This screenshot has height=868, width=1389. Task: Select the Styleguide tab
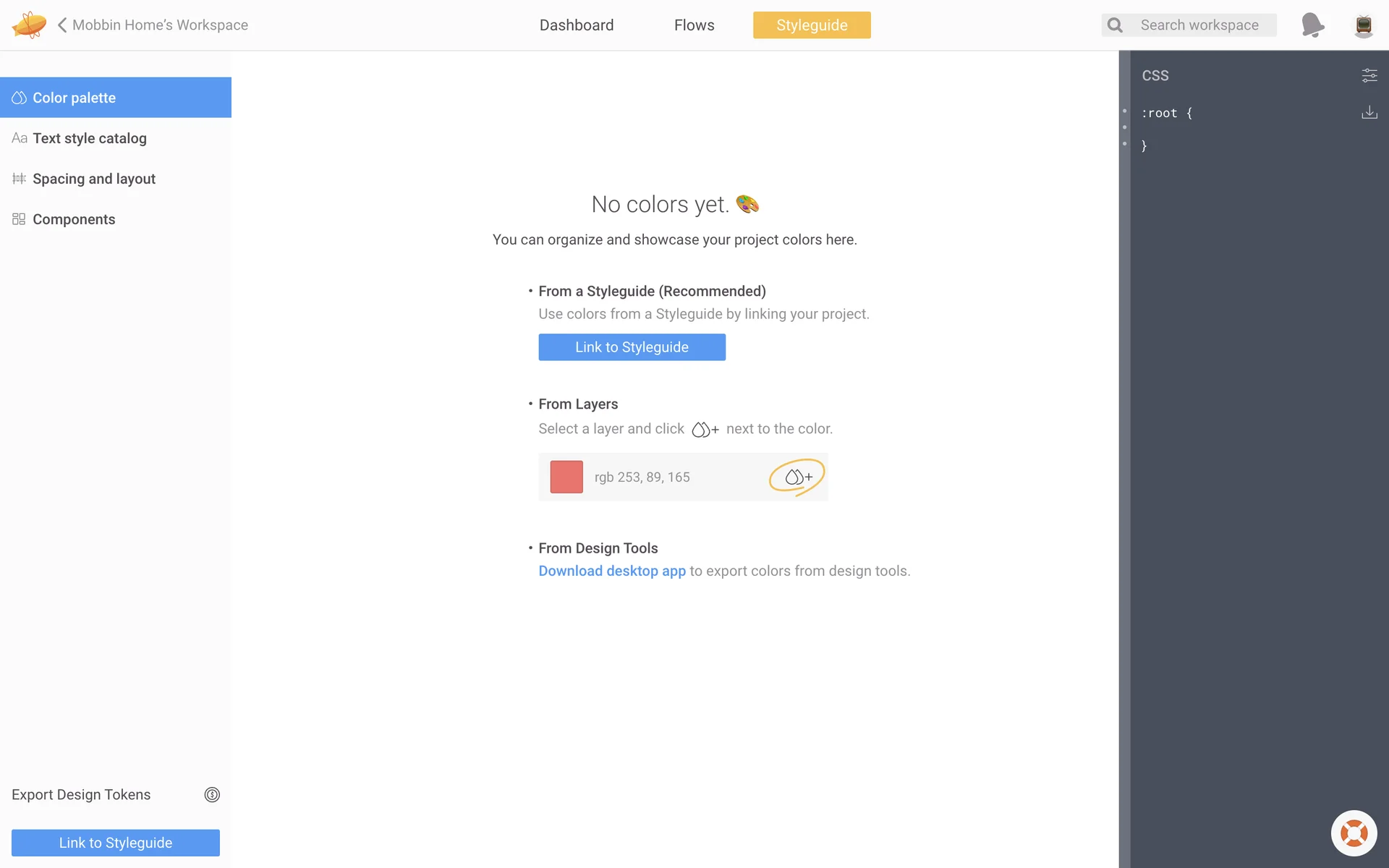[x=812, y=25]
